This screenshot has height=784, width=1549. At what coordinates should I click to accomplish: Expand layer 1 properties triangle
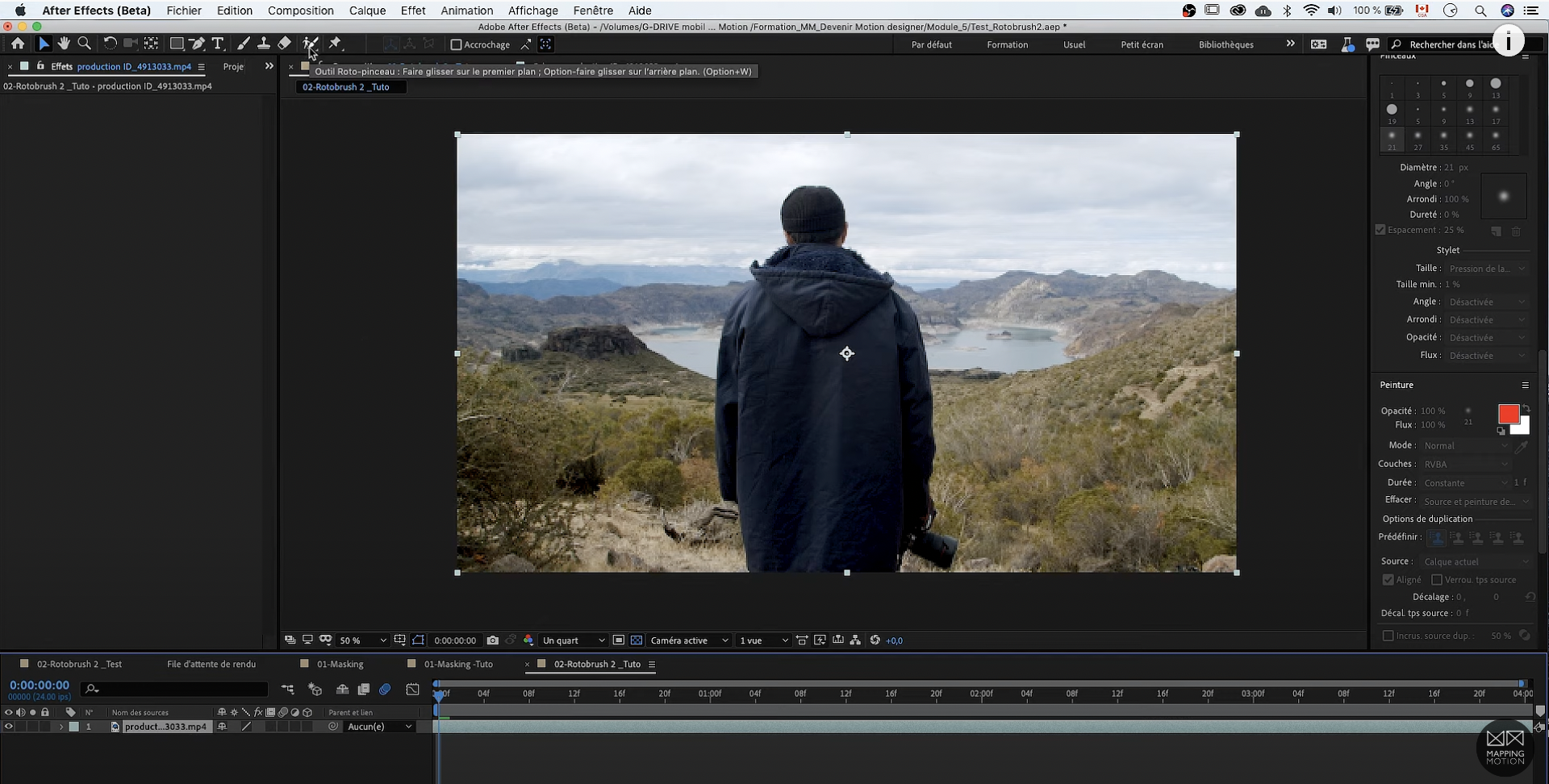(x=61, y=727)
